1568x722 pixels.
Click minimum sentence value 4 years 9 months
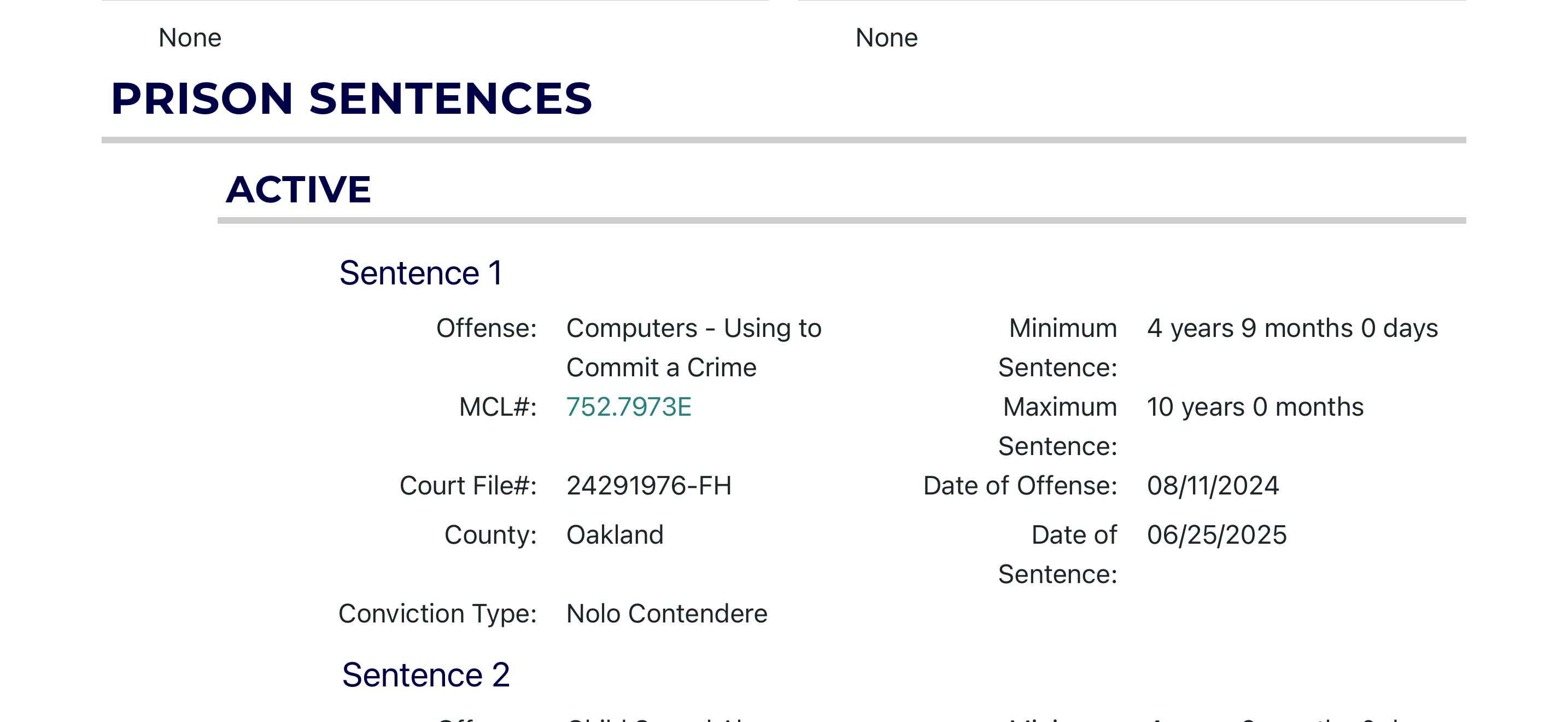[x=1292, y=328]
